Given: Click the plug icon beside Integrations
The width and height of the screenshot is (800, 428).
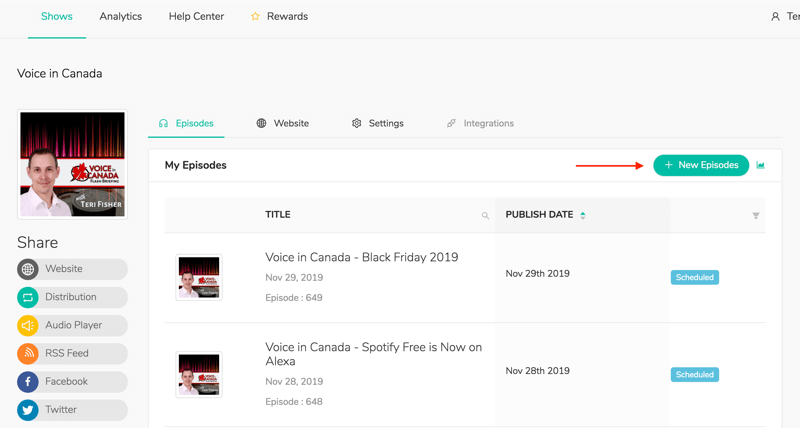Looking at the screenshot, I should (451, 123).
